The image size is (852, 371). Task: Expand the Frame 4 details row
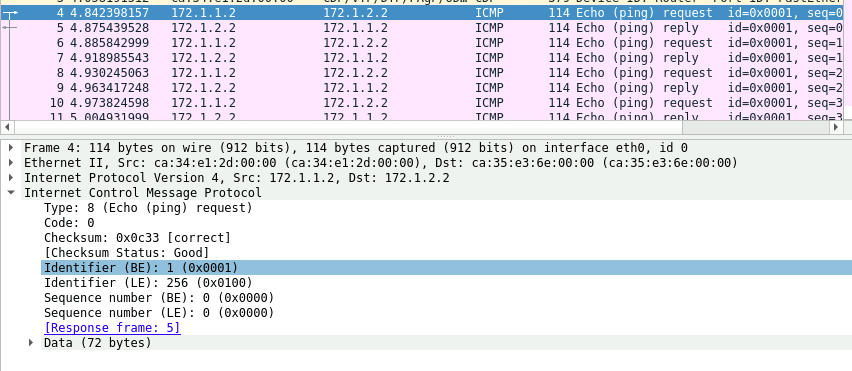(11, 147)
